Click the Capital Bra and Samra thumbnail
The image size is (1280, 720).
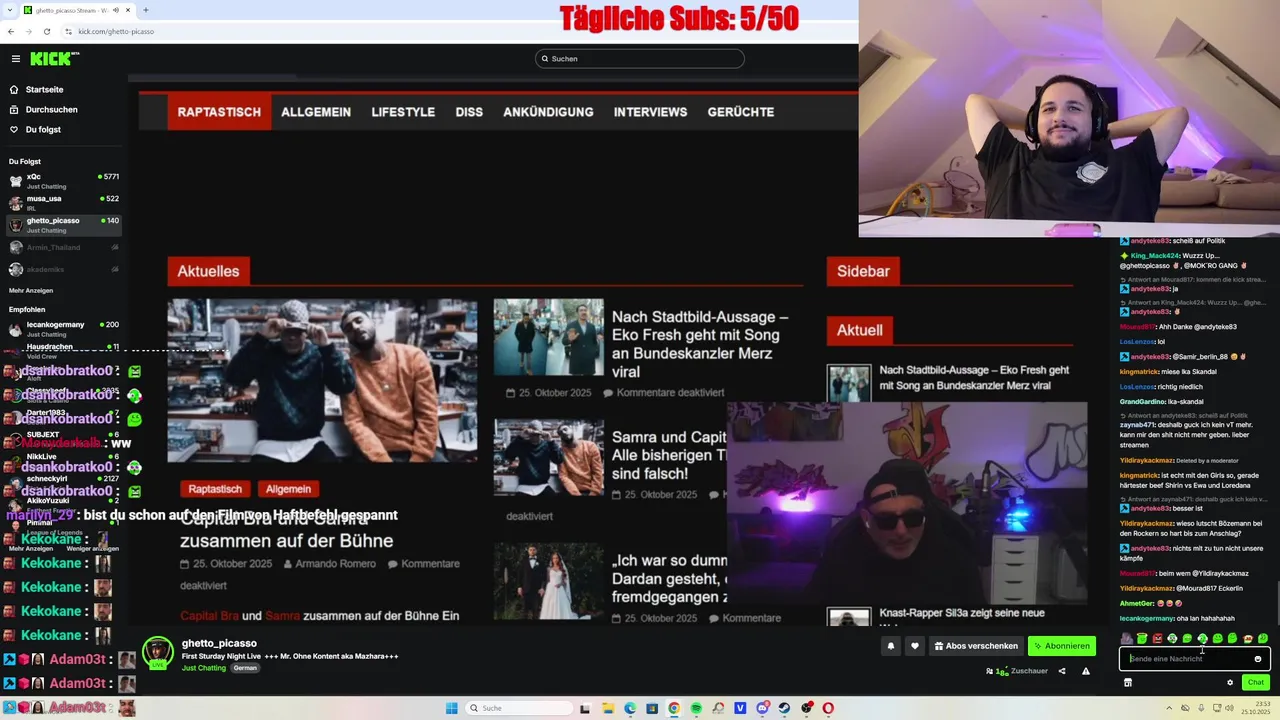tap(322, 380)
